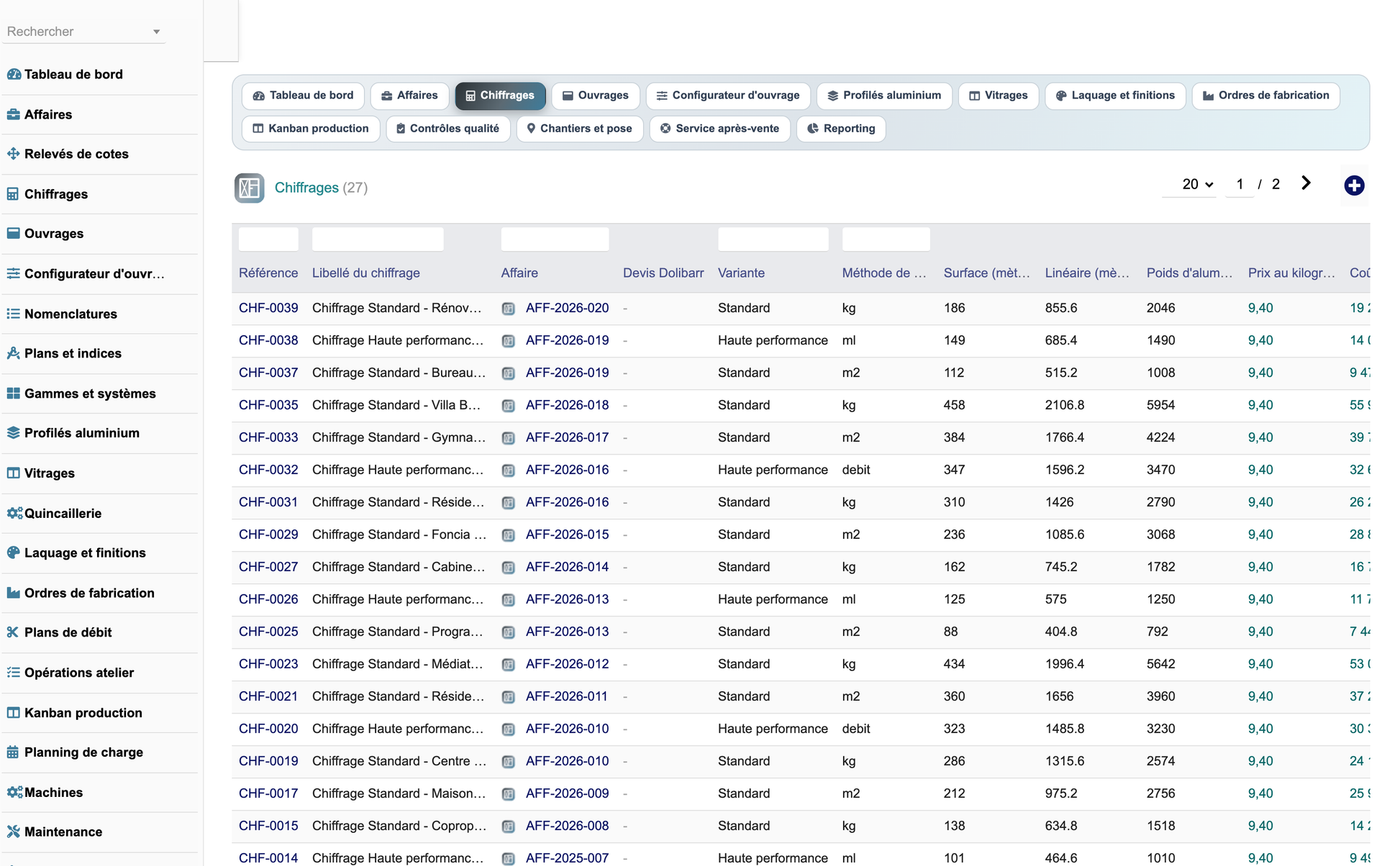This screenshot has height=866, width=1400.
Task: Click 'Haute performance' cell in CHF-0038 row
Action: [773, 340]
